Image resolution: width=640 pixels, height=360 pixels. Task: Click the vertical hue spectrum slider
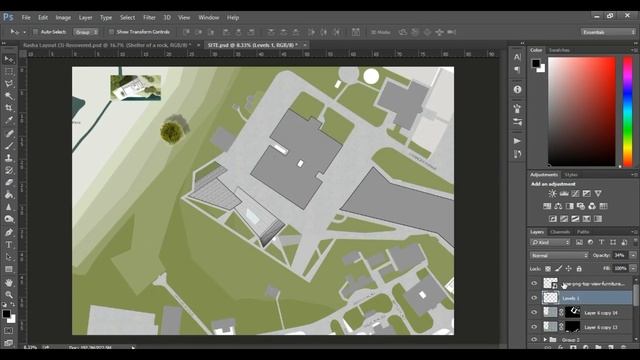(x=628, y=111)
